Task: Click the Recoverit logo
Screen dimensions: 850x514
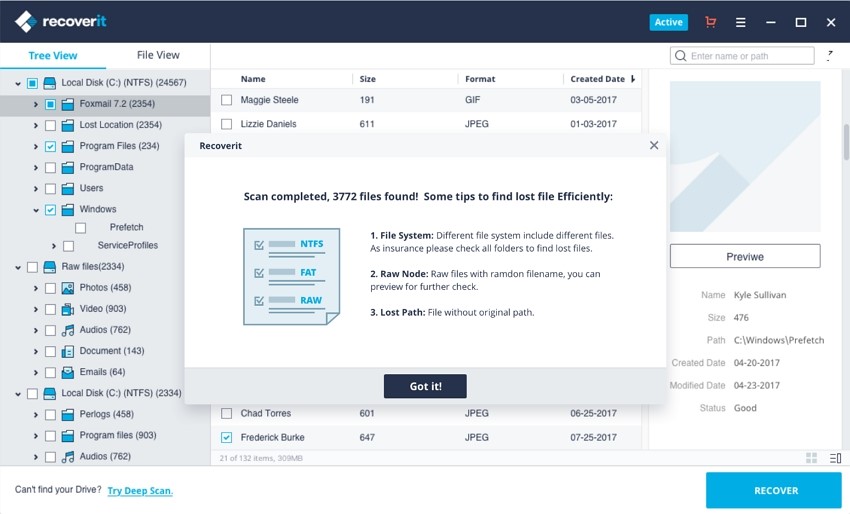Action: (x=61, y=22)
